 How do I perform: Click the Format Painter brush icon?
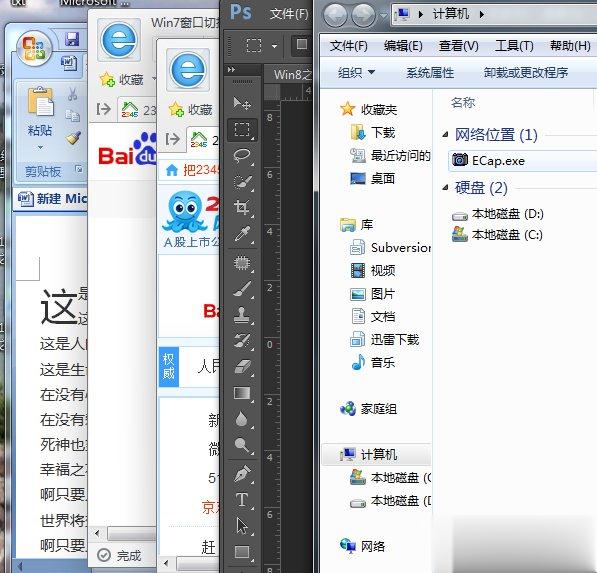click(73, 137)
